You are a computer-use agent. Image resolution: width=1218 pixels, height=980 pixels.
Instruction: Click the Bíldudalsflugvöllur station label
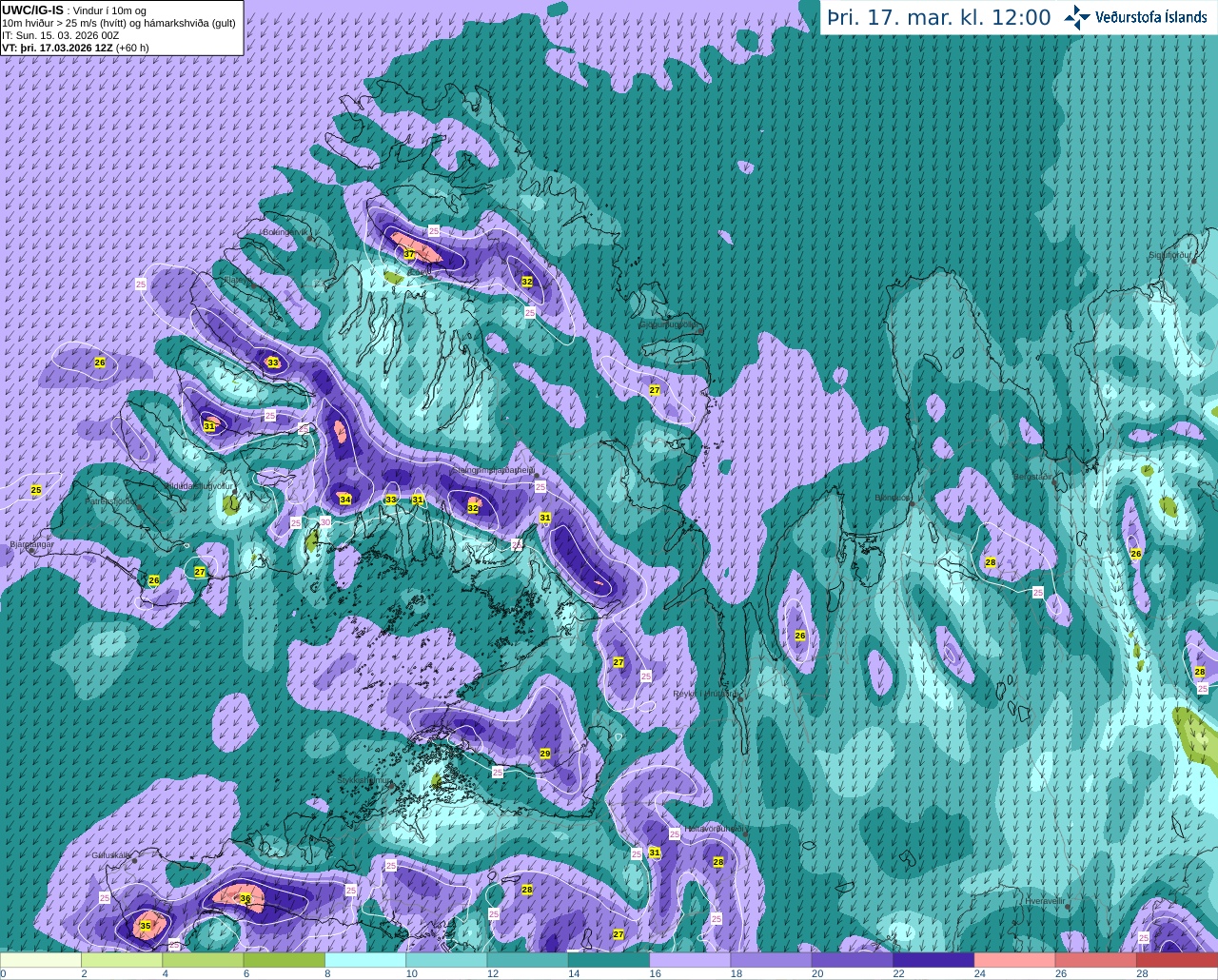pos(198,485)
